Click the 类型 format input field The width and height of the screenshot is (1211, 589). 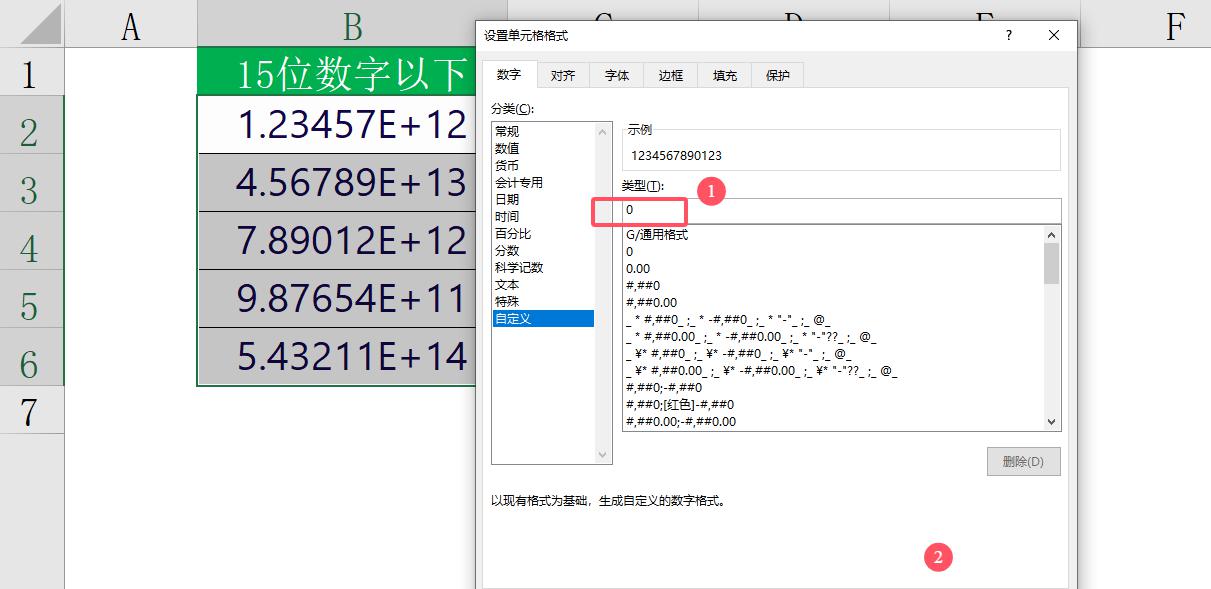(x=841, y=210)
